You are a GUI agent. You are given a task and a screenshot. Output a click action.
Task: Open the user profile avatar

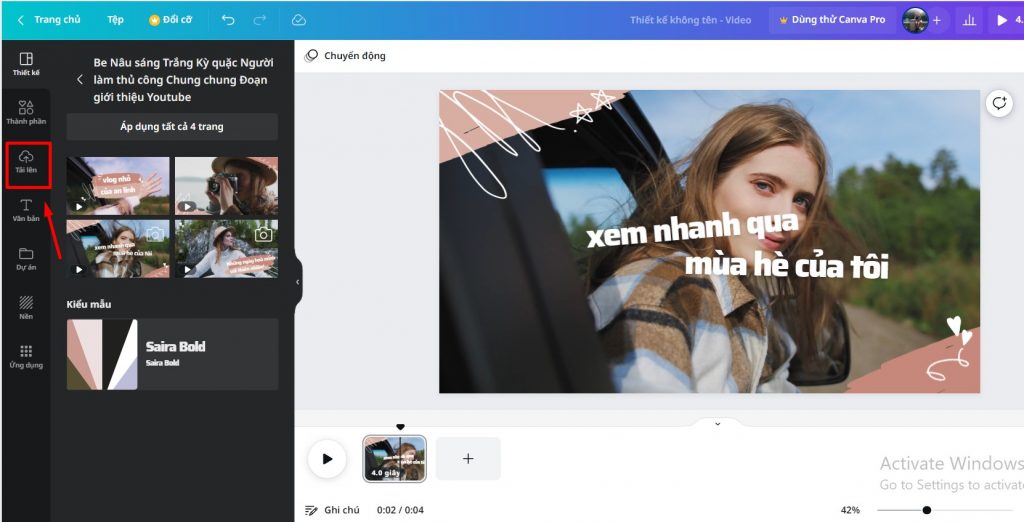[914, 20]
